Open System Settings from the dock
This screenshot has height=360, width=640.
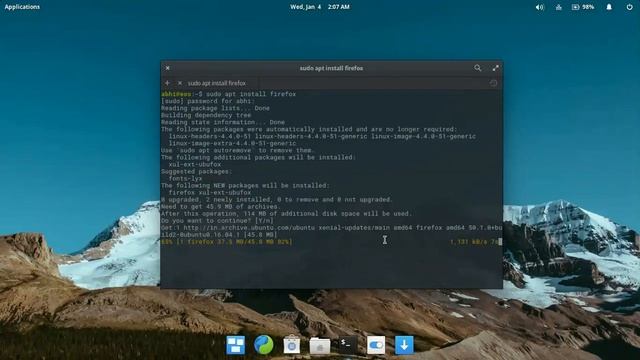click(x=376, y=345)
